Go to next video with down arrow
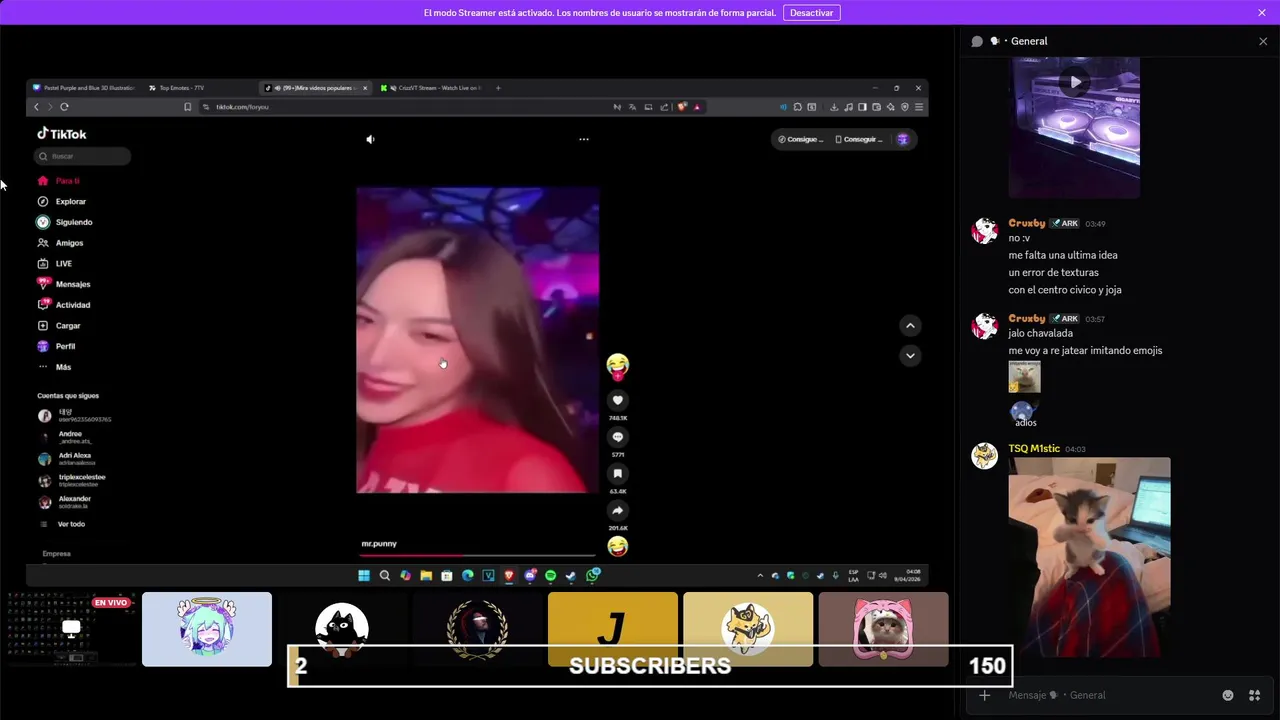The height and width of the screenshot is (720, 1280). [x=910, y=355]
